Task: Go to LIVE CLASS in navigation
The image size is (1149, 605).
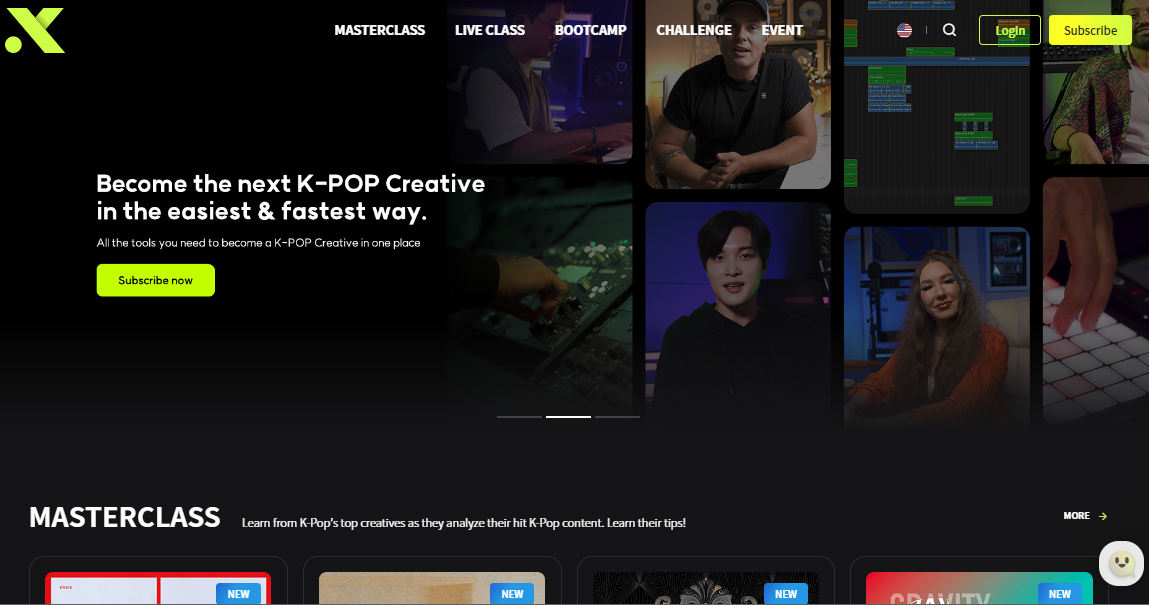Action: tap(489, 30)
